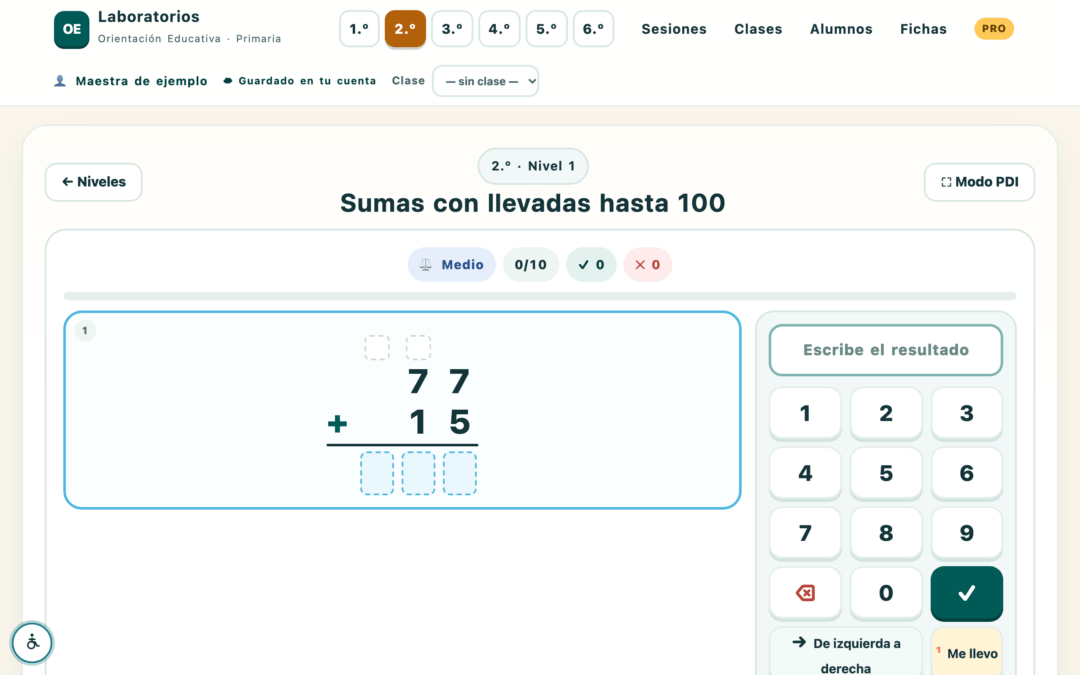Screen dimensions: 1080x675
Task: Click the Sumas con llevadas hasta 100 heading
Action: (x=532, y=203)
